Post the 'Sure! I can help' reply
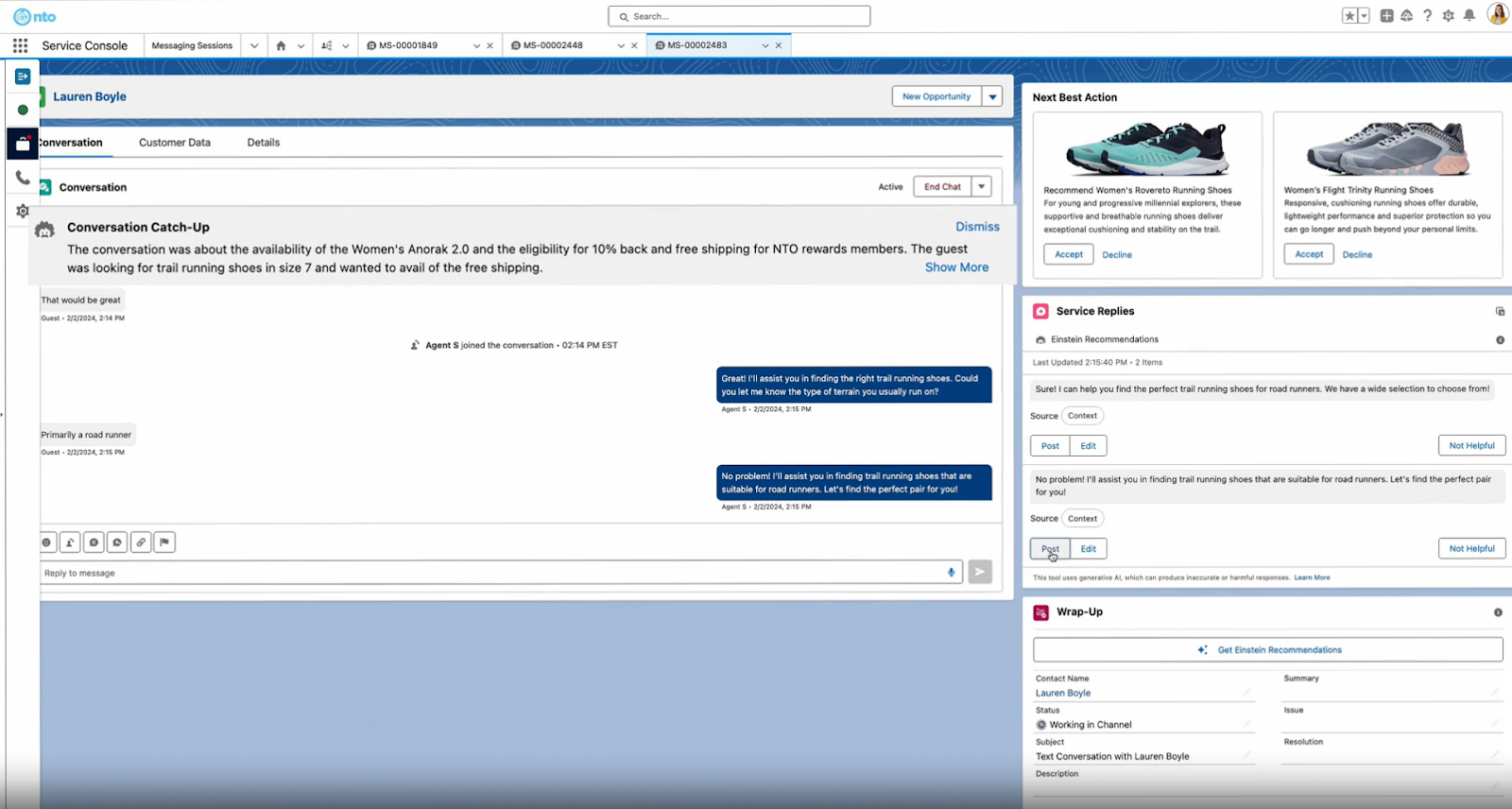Image resolution: width=1512 pixels, height=809 pixels. (x=1050, y=445)
